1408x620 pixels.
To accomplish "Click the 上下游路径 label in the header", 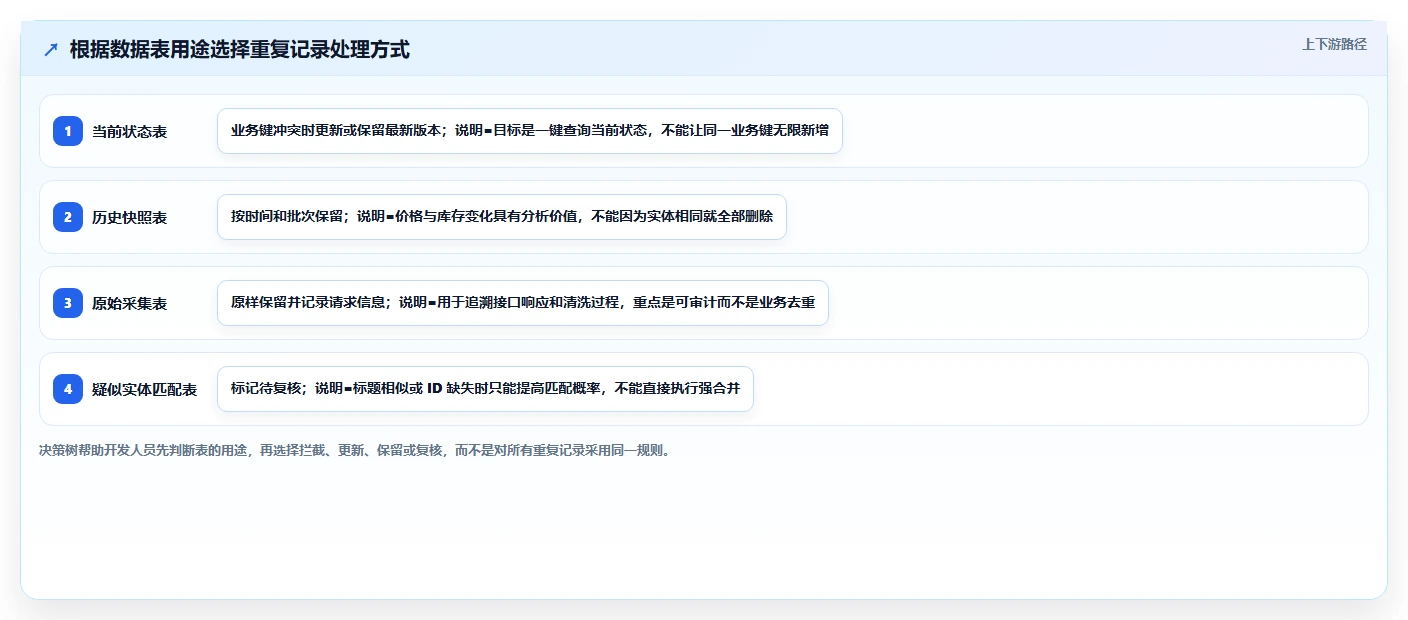I will [1334, 44].
